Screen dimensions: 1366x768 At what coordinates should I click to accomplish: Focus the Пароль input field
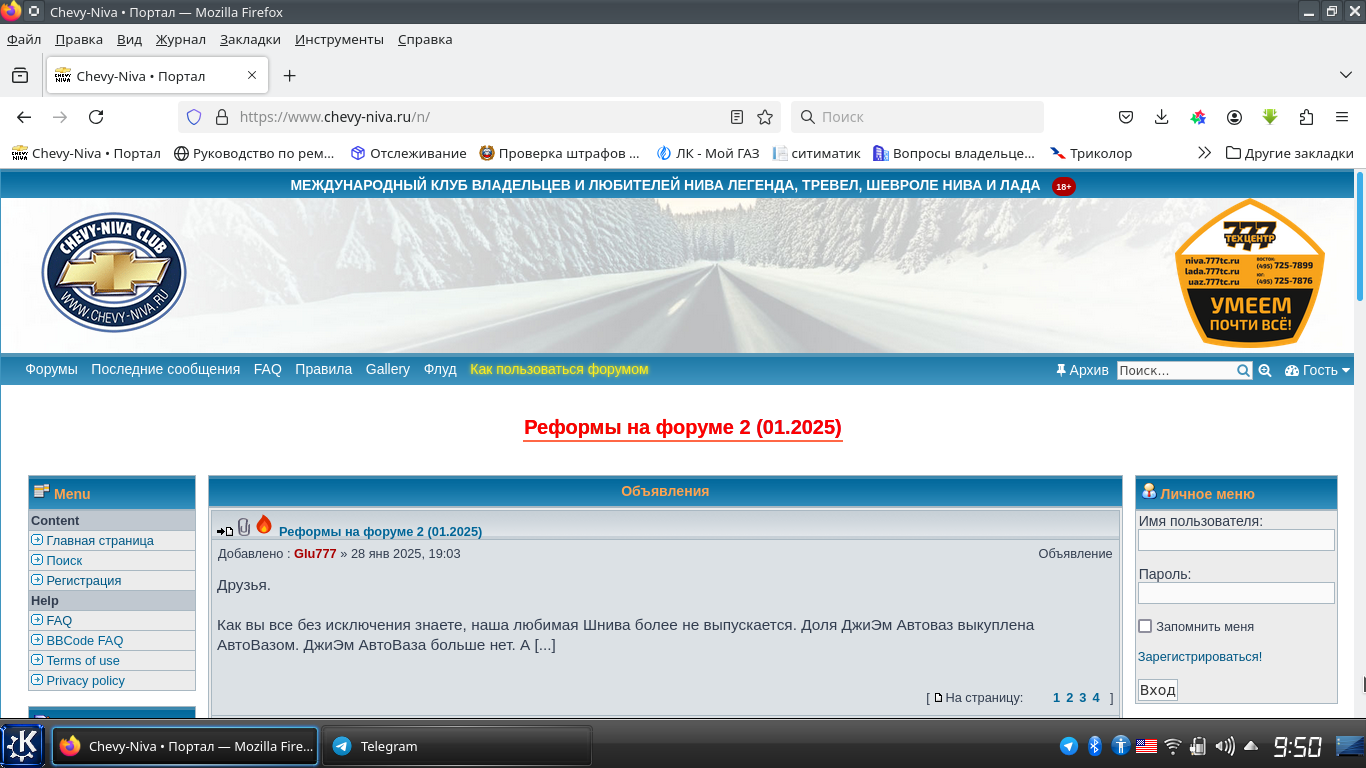click(1236, 593)
